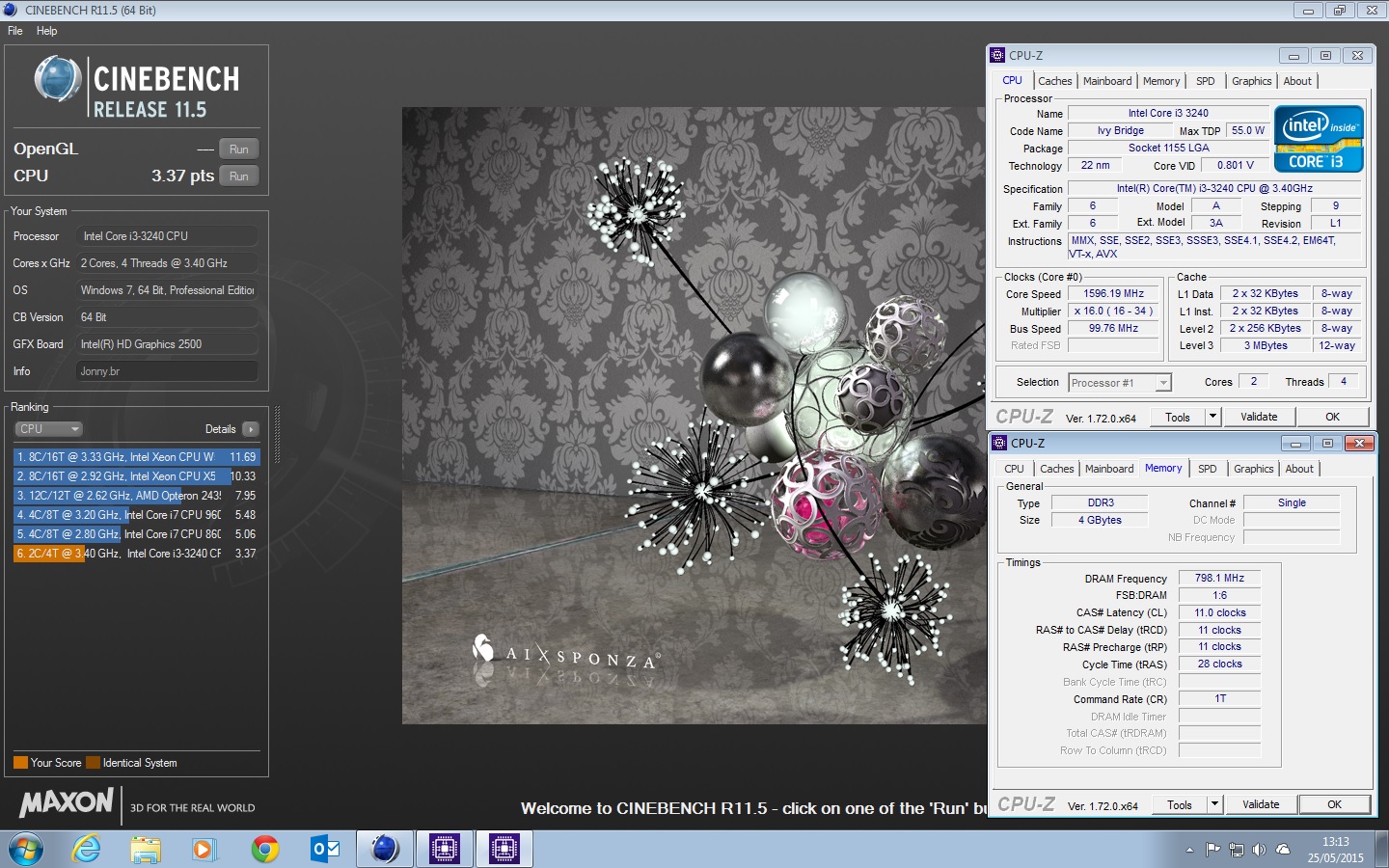
Task: Click the Show desktop strip beside the clock
Action: (1381, 850)
